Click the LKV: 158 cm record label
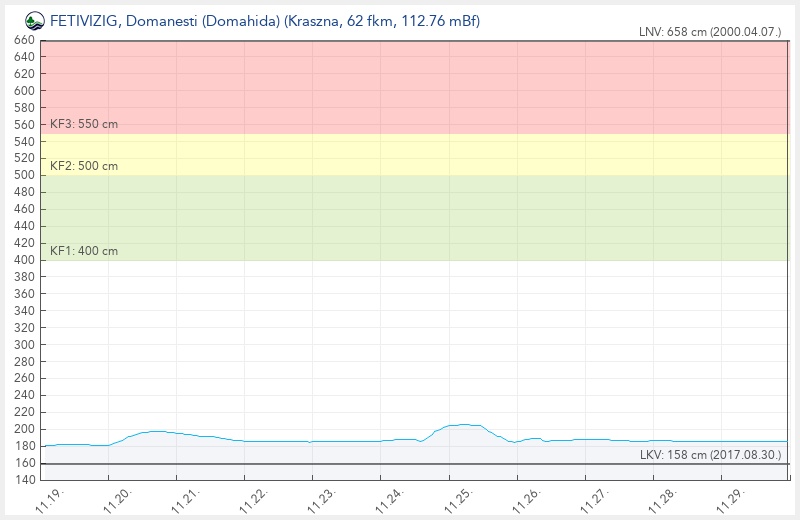Screen dimensions: 800x520 710,455
